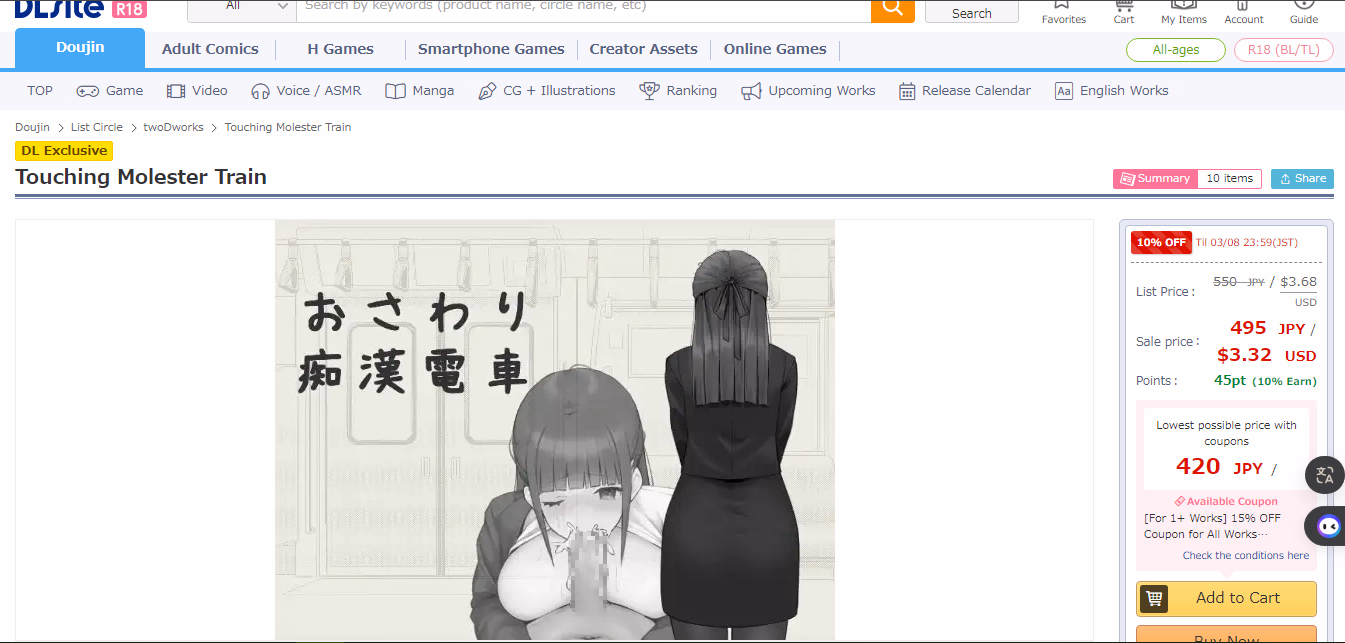This screenshot has width=1345, height=643.
Task: Open the Game category with gamepad icon
Action: coord(110,90)
